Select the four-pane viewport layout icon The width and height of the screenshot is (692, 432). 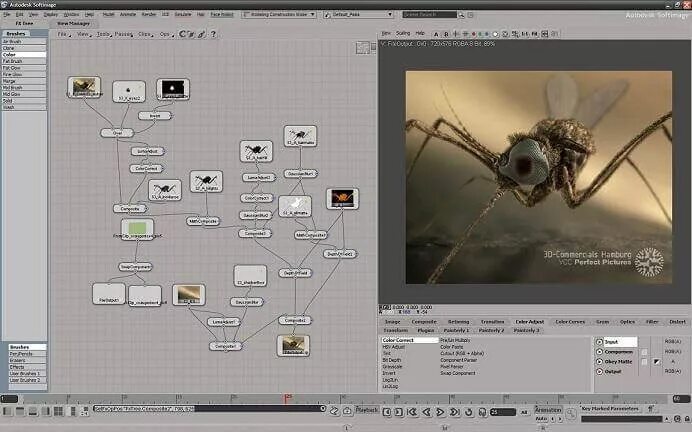coord(58,411)
